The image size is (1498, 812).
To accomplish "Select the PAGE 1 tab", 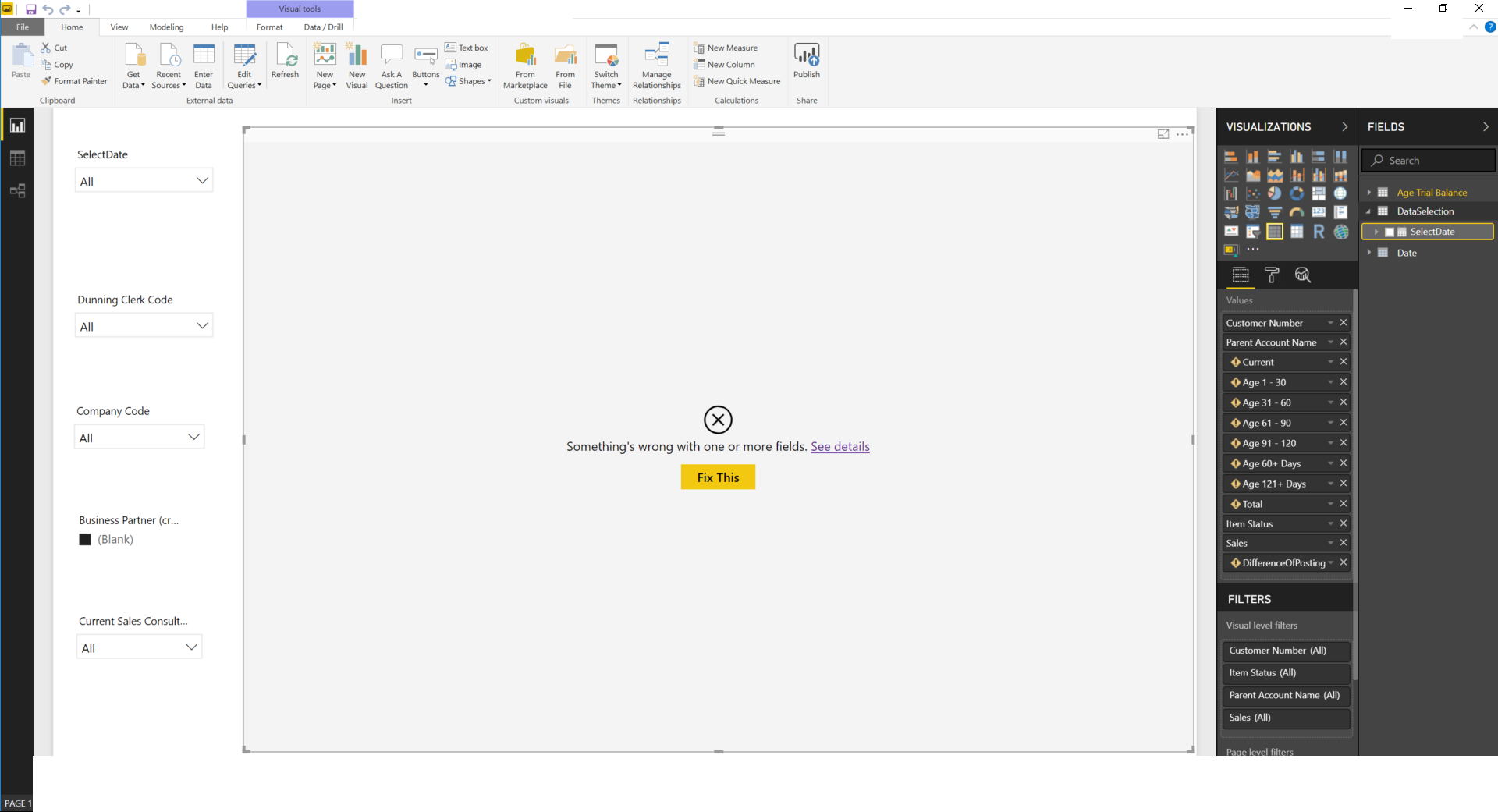I will pyautogui.click(x=17, y=803).
